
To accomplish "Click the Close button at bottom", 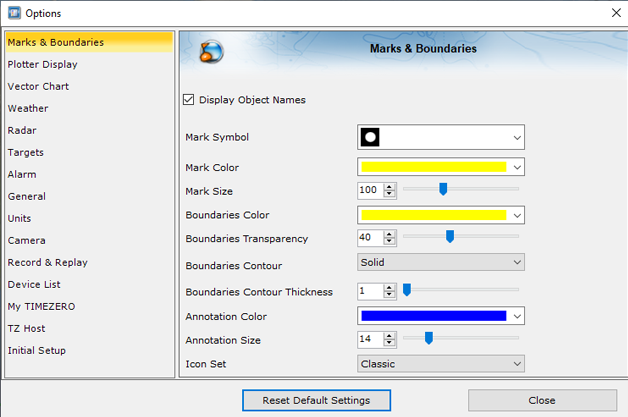I will coord(541,400).
